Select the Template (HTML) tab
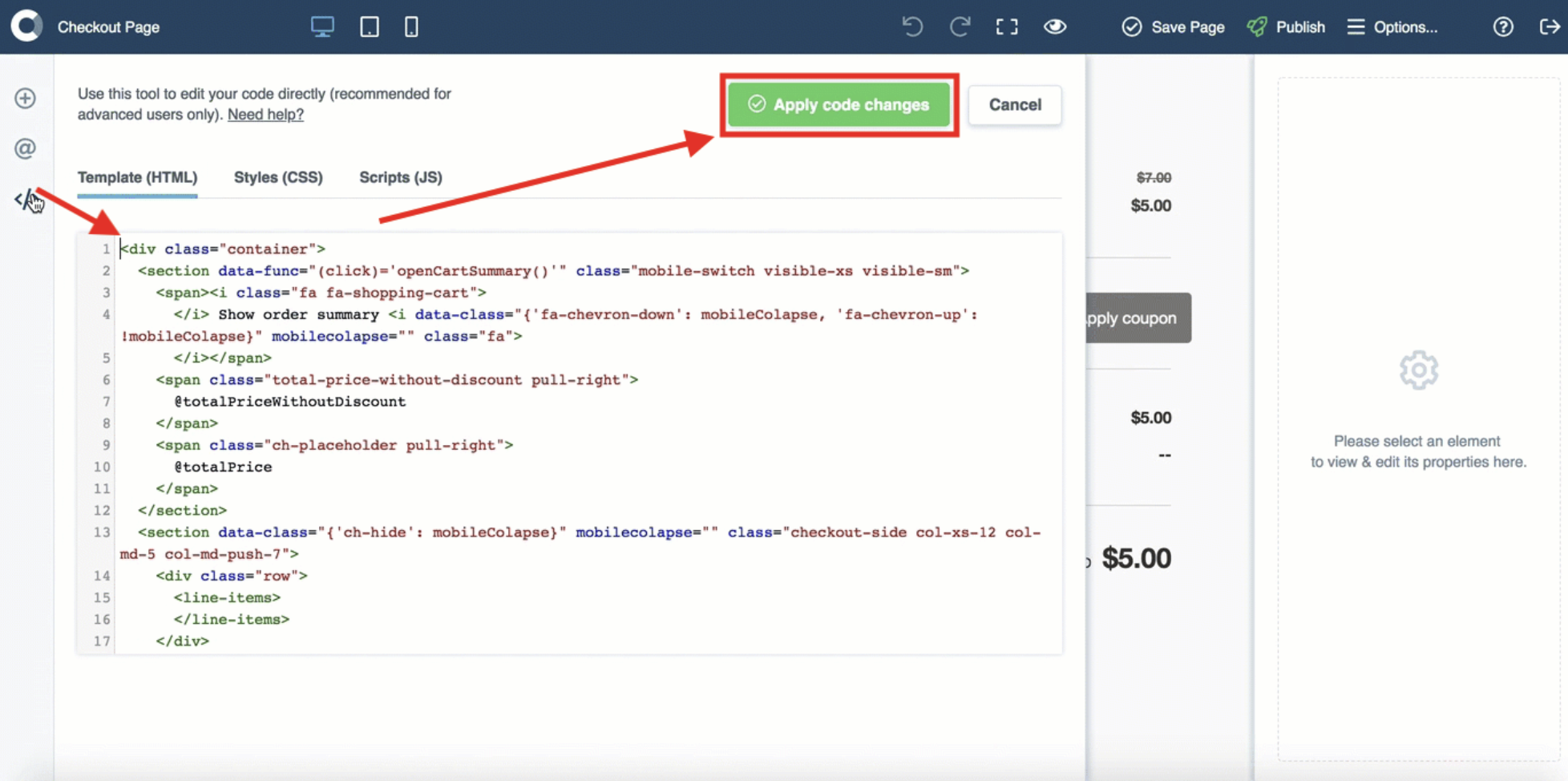Image resolution: width=1568 pixels, height=781 pixels. (137, 177)
